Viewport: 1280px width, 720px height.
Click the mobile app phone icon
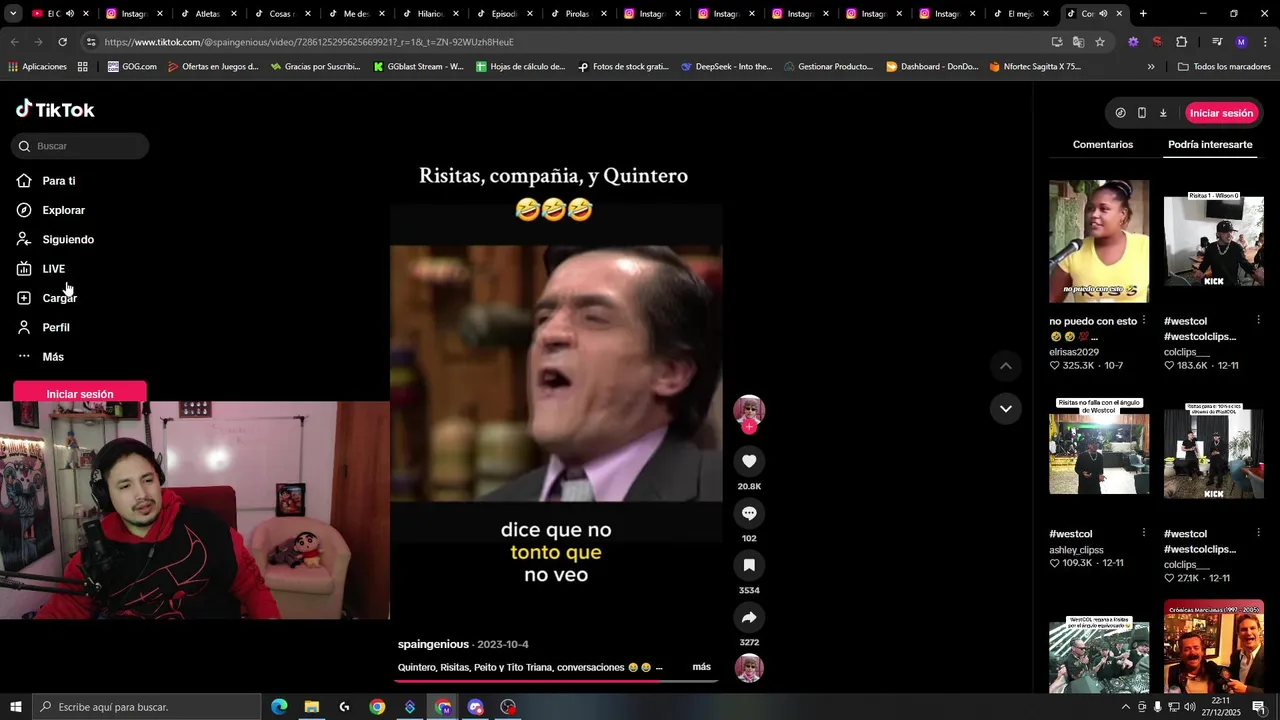pyautogui.click(x=1142, y=113)
